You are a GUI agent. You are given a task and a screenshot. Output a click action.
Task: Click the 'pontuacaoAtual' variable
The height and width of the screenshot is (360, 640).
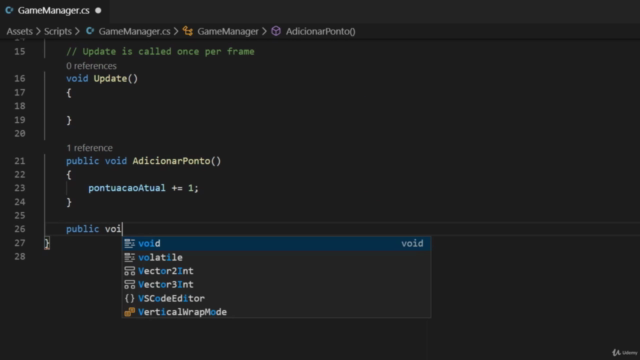(x=127, y=188)
